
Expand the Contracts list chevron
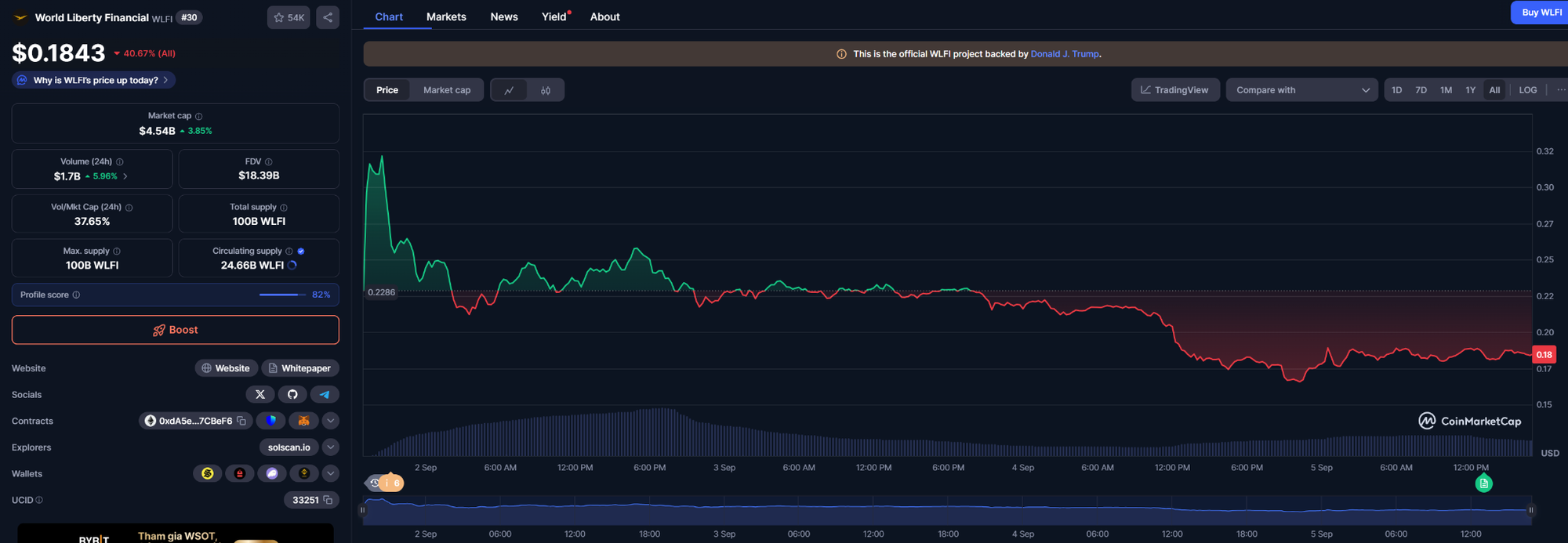[331, 422]
